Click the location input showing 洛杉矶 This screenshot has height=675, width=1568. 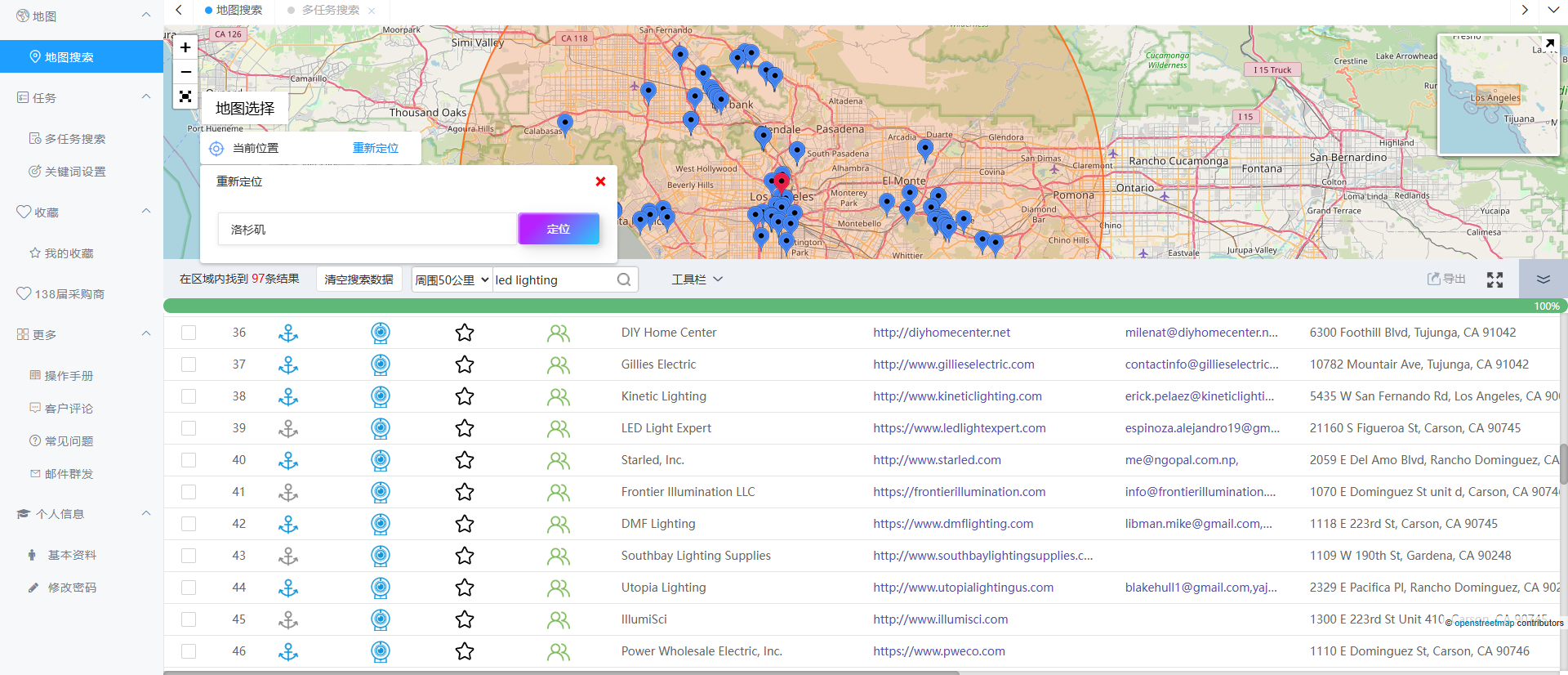(367, 229)
